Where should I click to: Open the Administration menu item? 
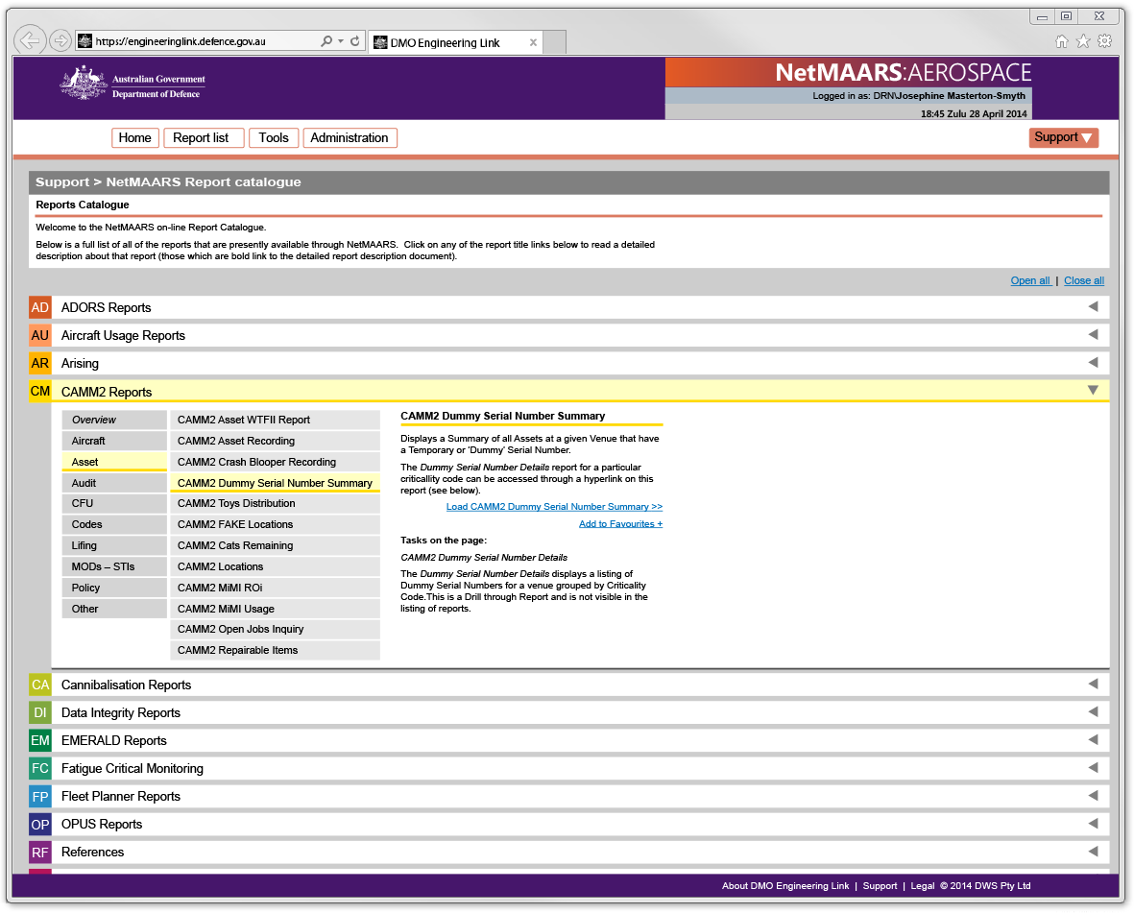349,138
